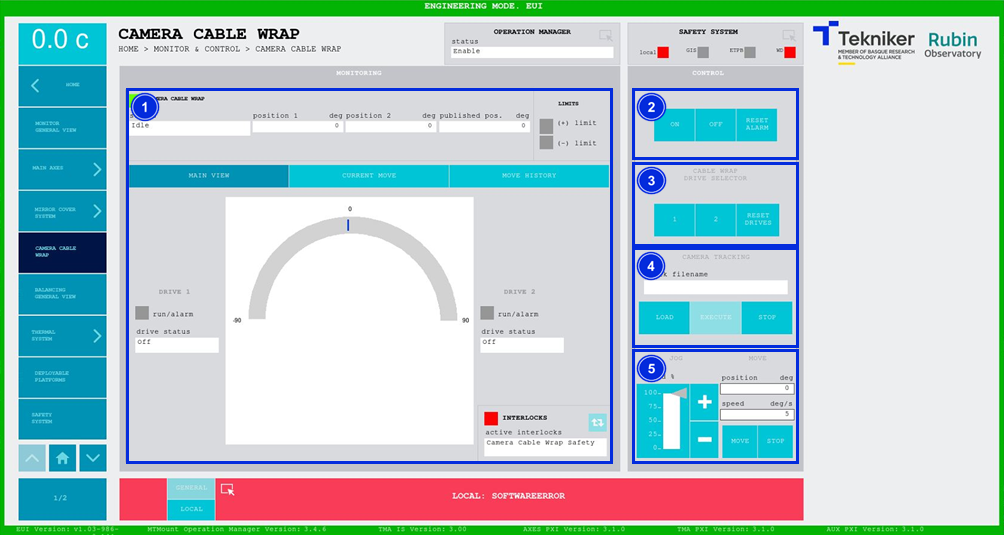The width and height of the screenshot is (1004, 535).
Task: Click the Move button
Action: tap(740, 442)
